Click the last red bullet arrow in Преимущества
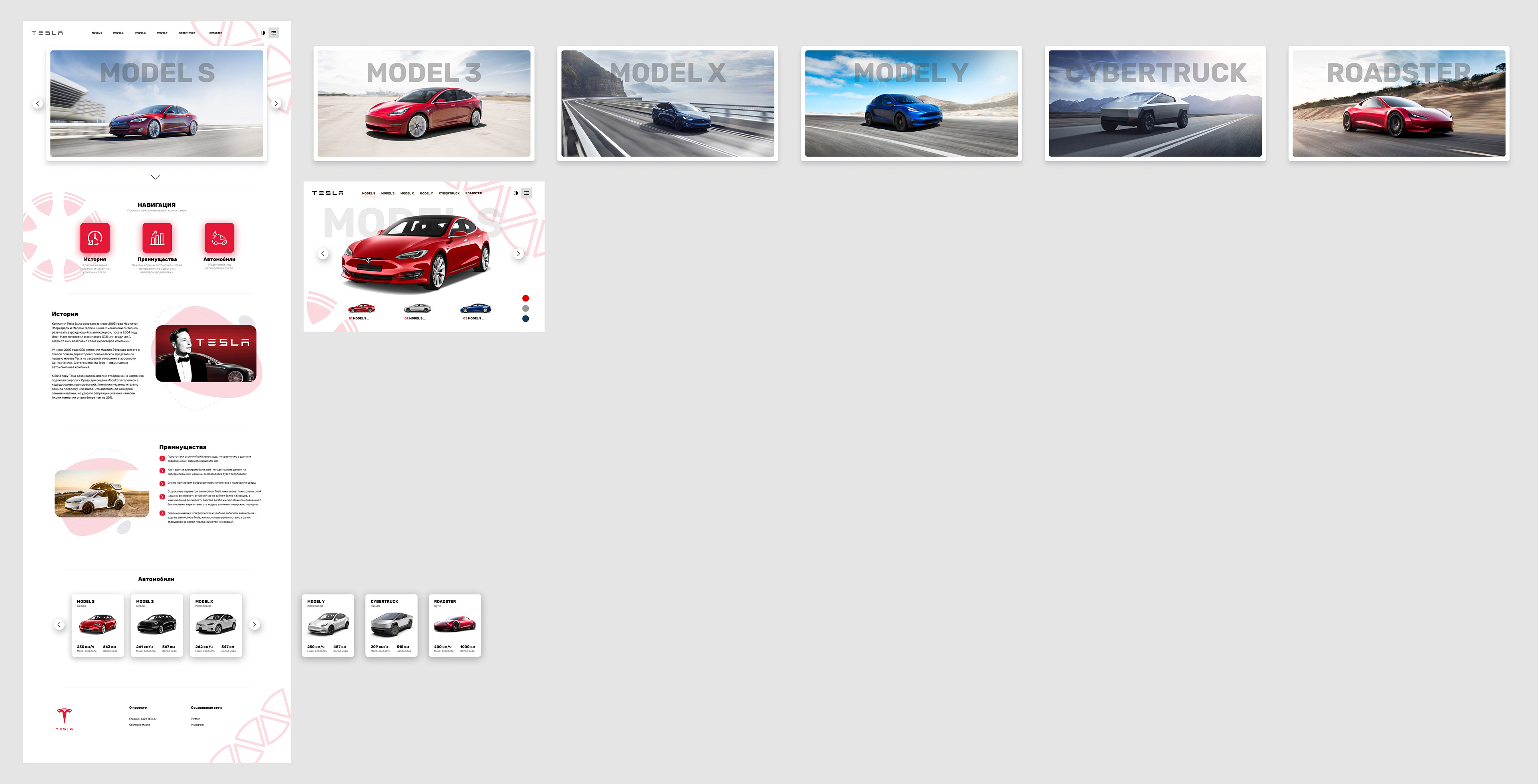Image resolution: width=1538 pixels, height=784 pixels. (x=162, y=513)
